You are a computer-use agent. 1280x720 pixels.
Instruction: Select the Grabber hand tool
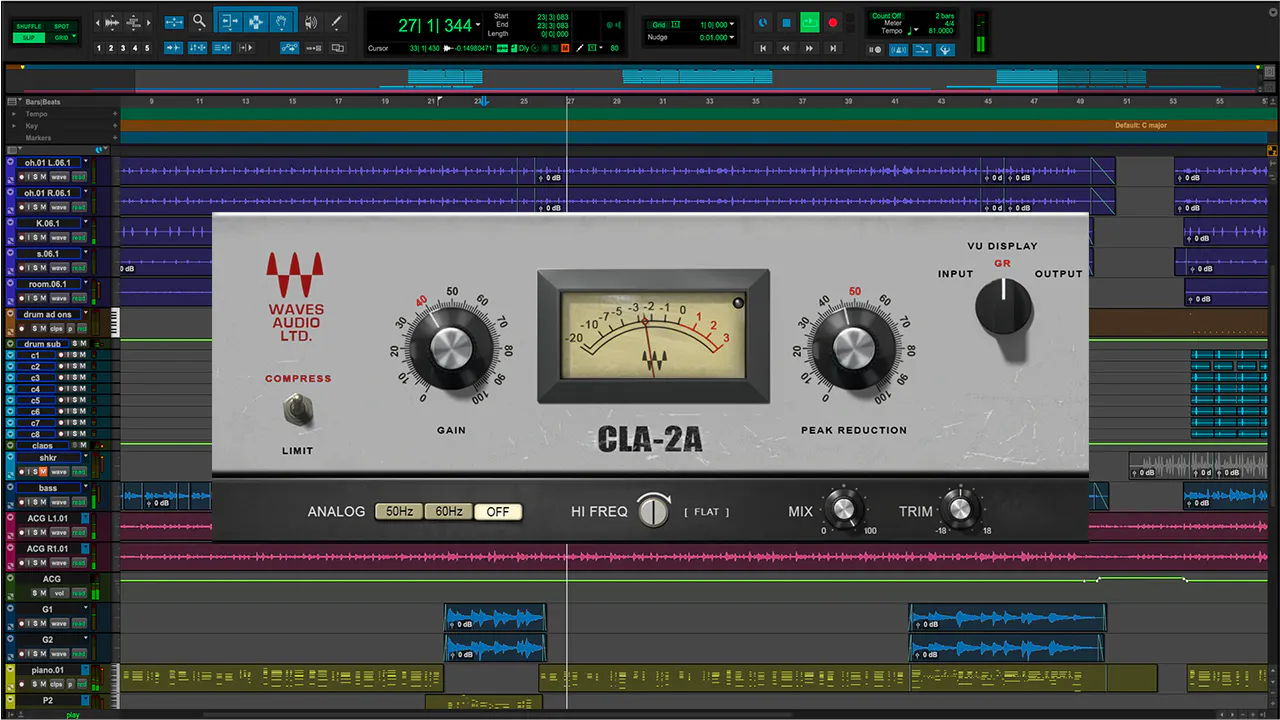click(x=281, y=21)
